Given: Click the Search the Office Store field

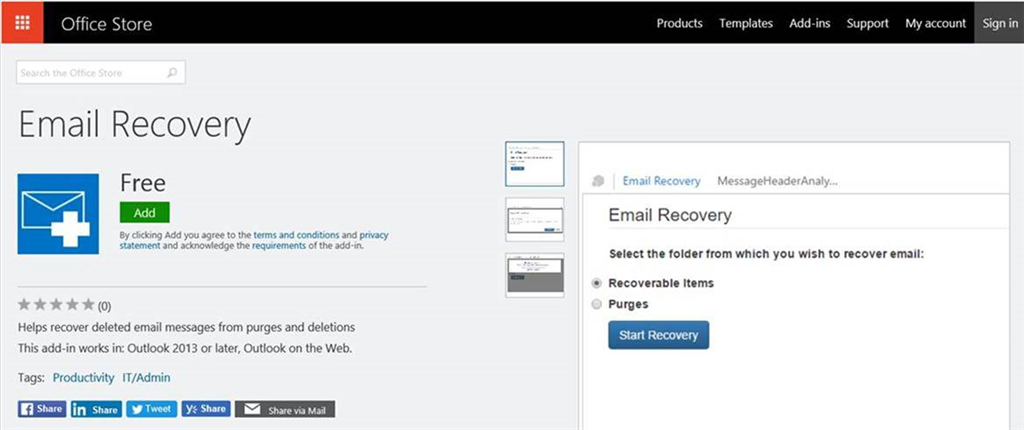Looking at the screenshot, I should coord(101,73).
